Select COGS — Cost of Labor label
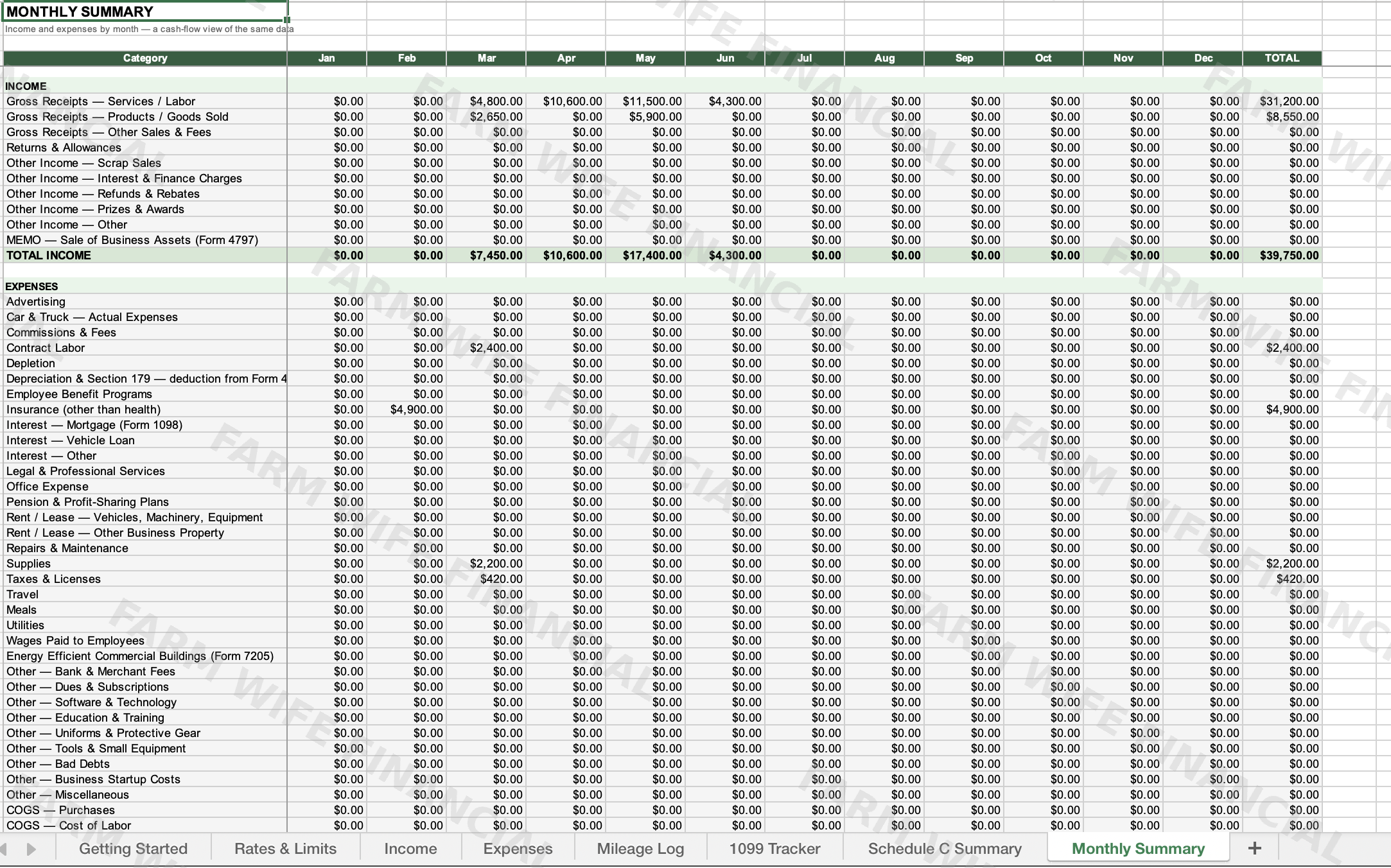This screenshot has width=1391, height=868. [69, 826]
